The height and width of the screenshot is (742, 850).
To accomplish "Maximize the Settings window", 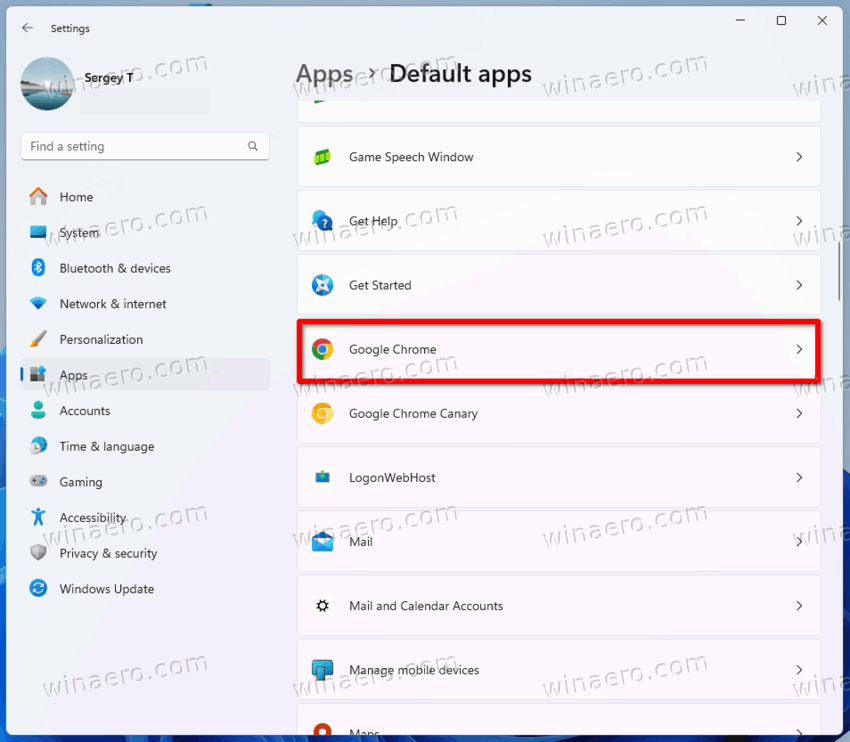I will [781, 21].
